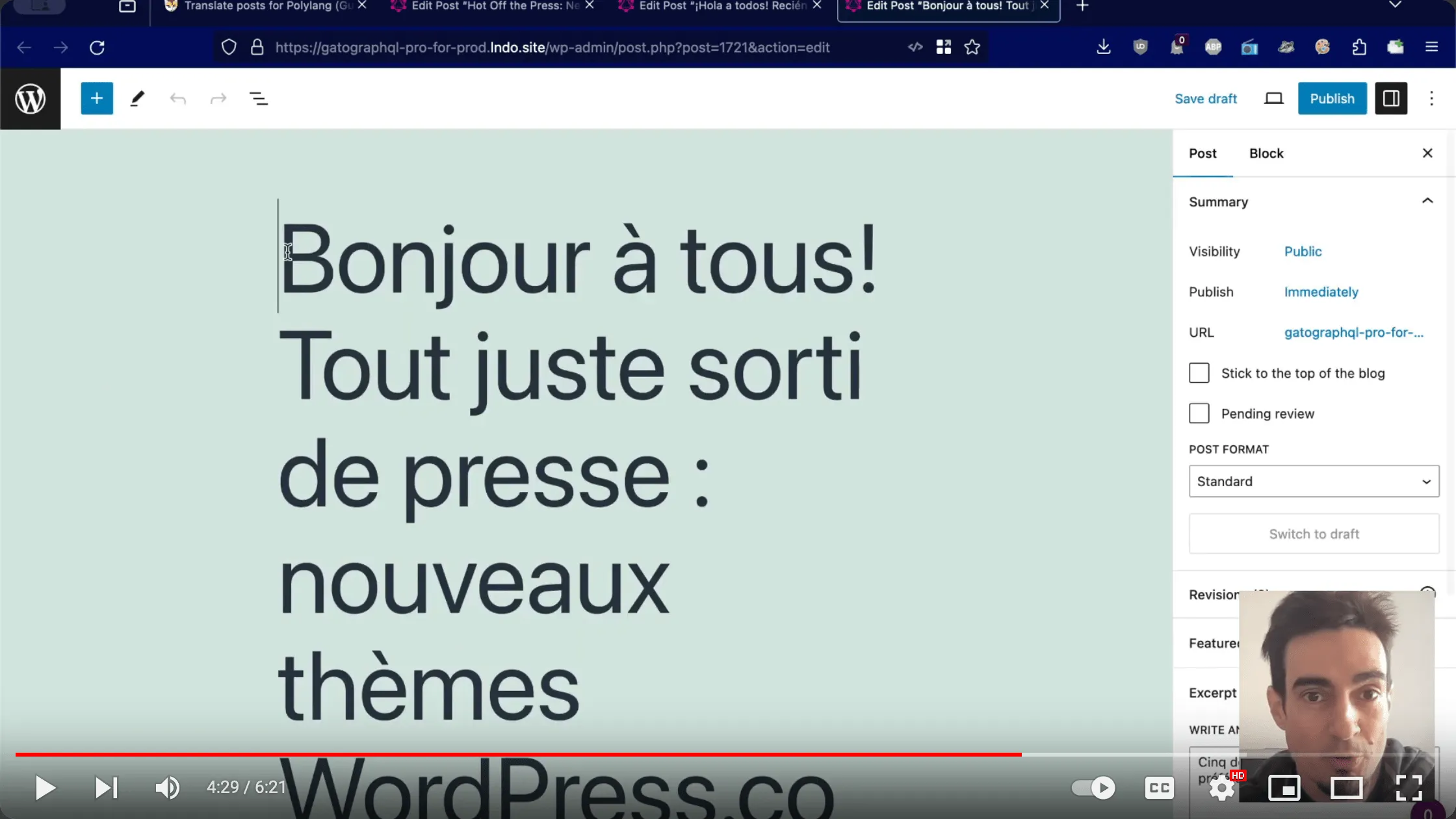Click the save draft button

pos(1206,98)
